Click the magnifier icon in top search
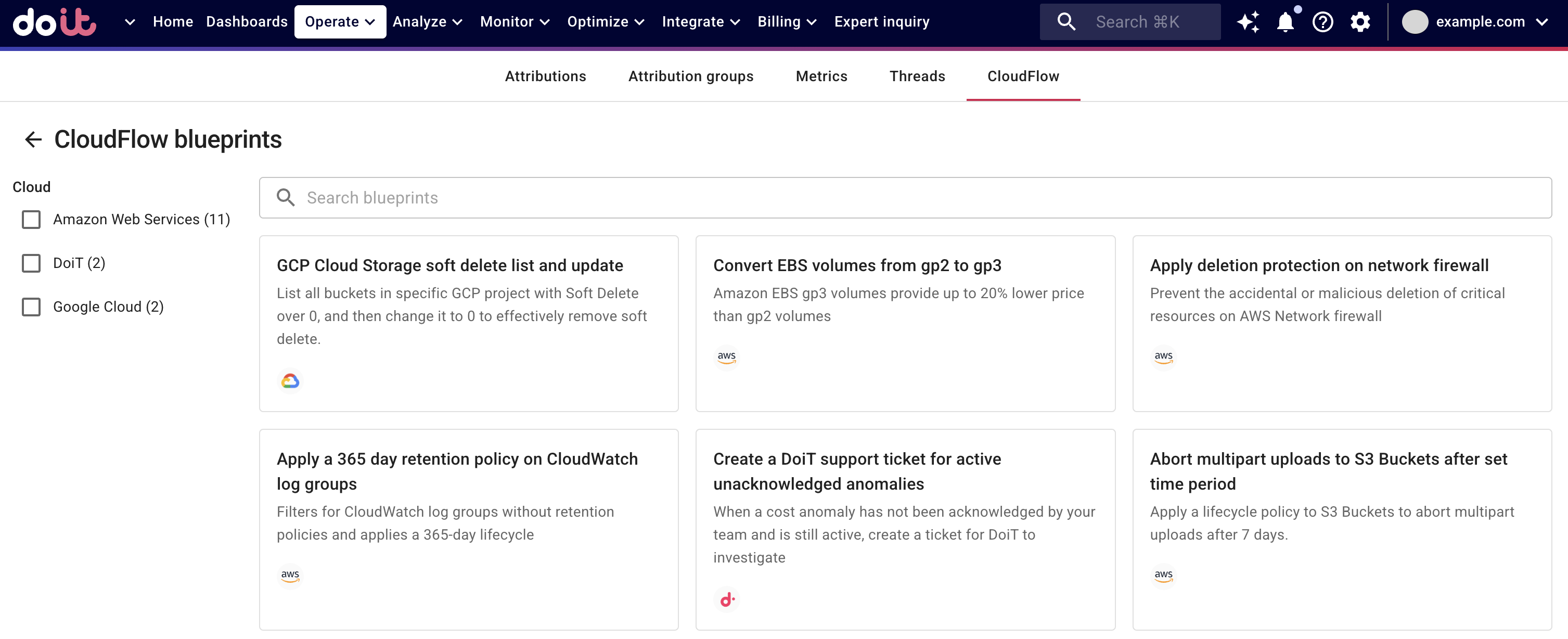 (1066, 22)
